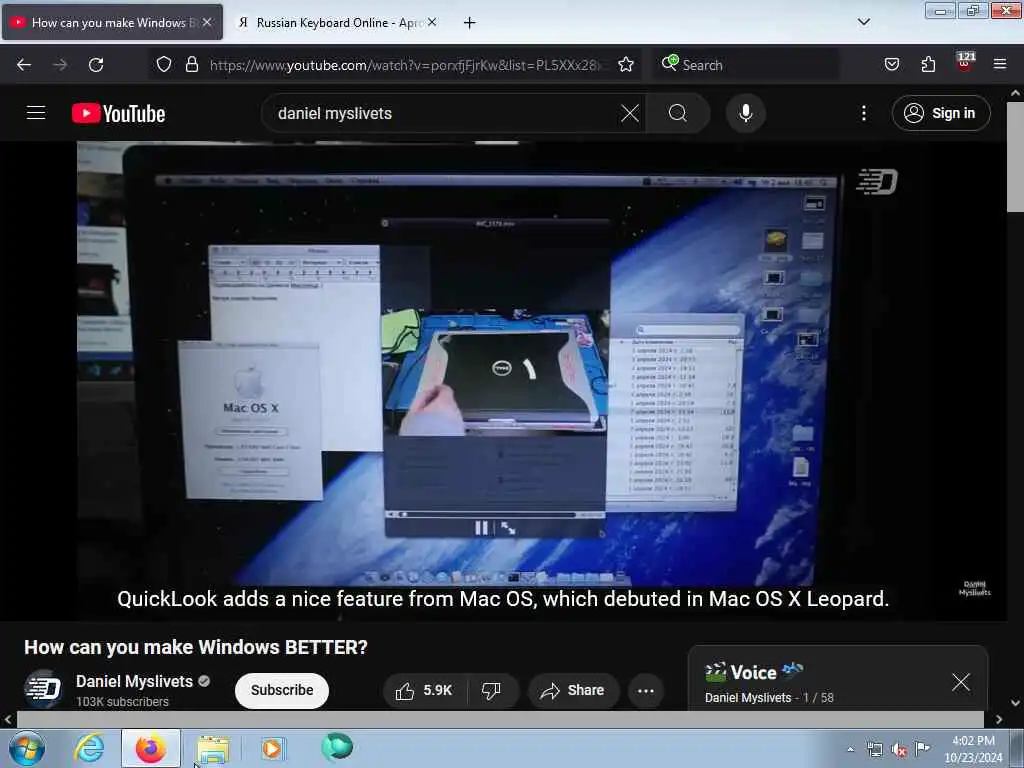Image resolution: width=1024 pixels, height=768 pixels.
Task: Click the page vertical scrollbar thumb
Action: tap(1015, 157)
